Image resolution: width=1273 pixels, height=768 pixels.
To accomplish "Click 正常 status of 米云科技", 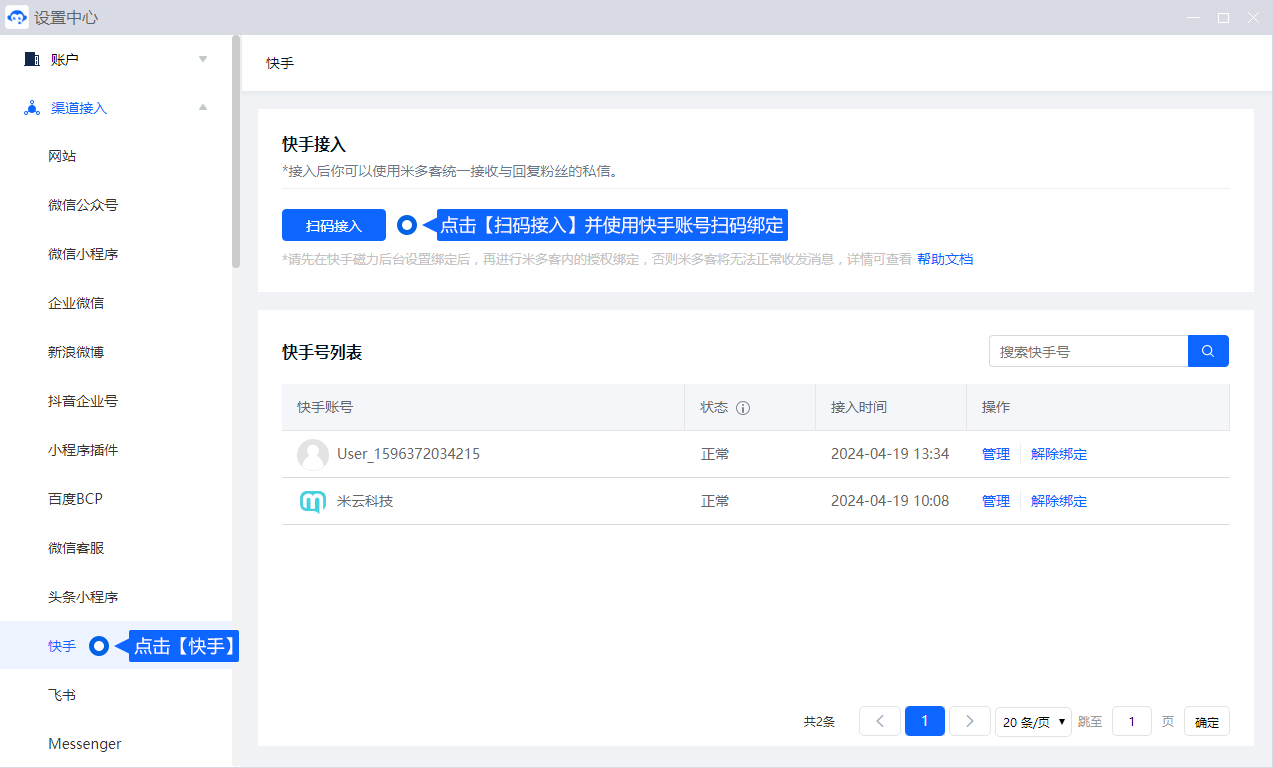I will (715, 501).
